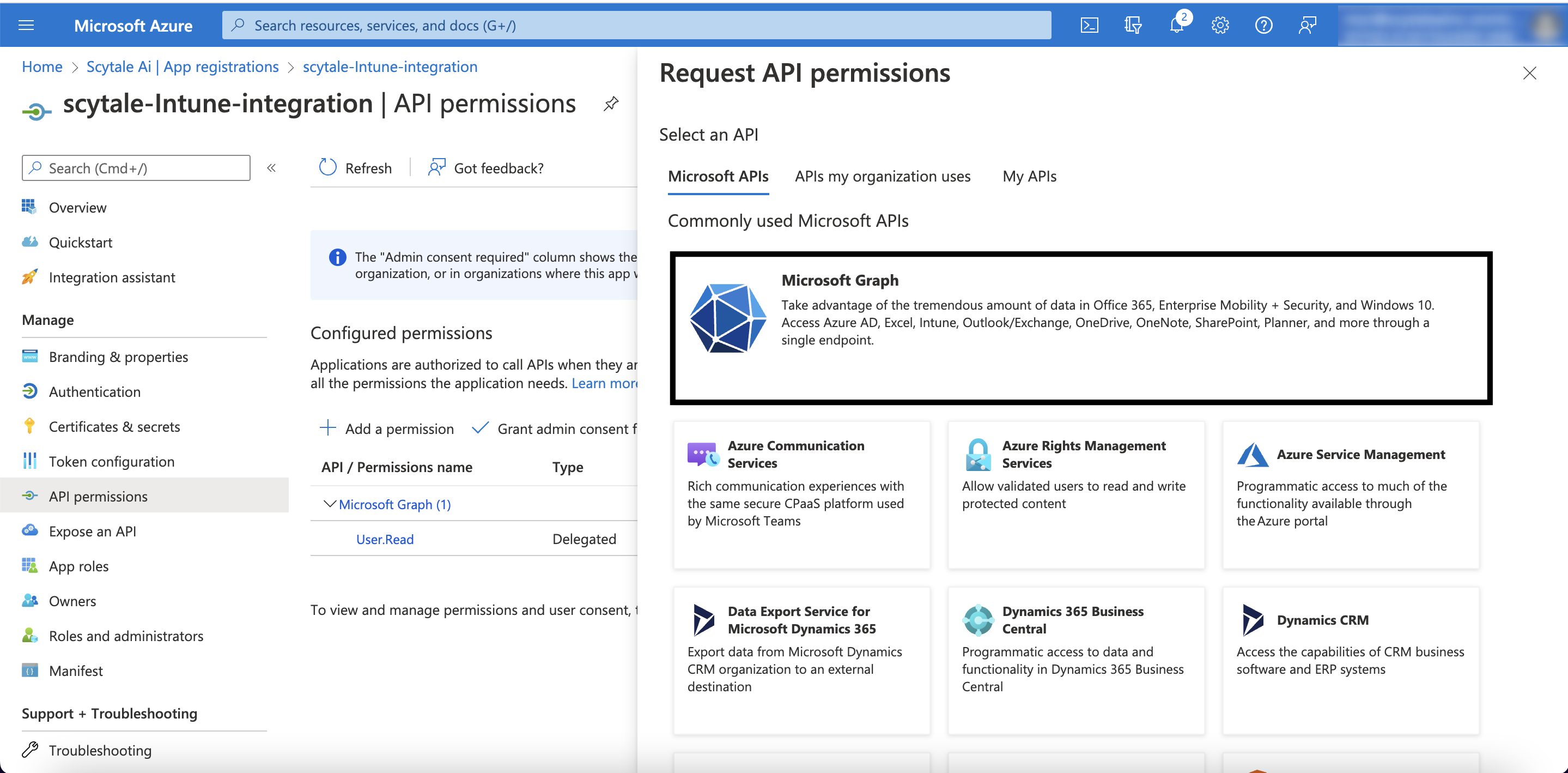Open the portal settings gear
This screenshot has height=773, width=1568.
click(x=1220, y=25)
